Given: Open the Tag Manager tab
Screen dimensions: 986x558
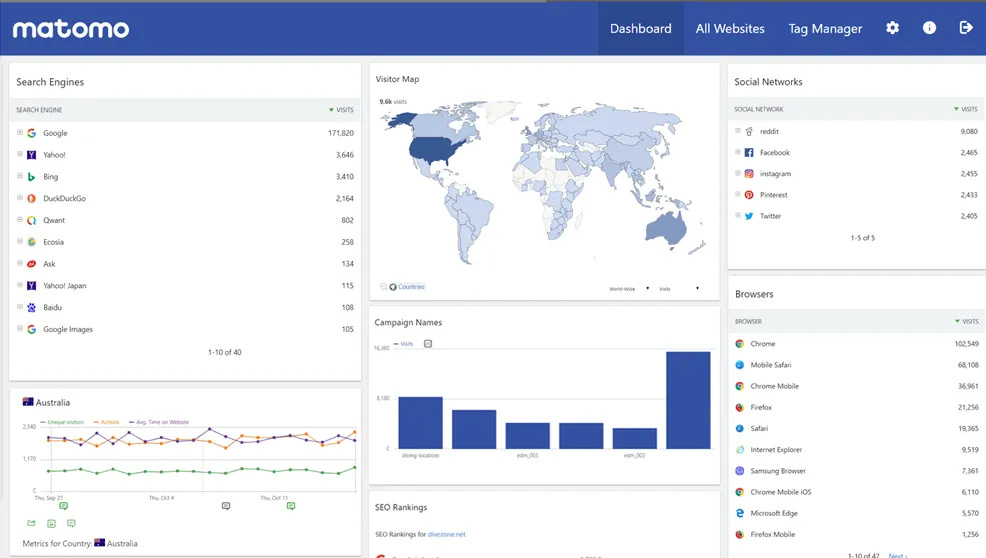Looking at the screenshot, I should [x=825, y=28].
